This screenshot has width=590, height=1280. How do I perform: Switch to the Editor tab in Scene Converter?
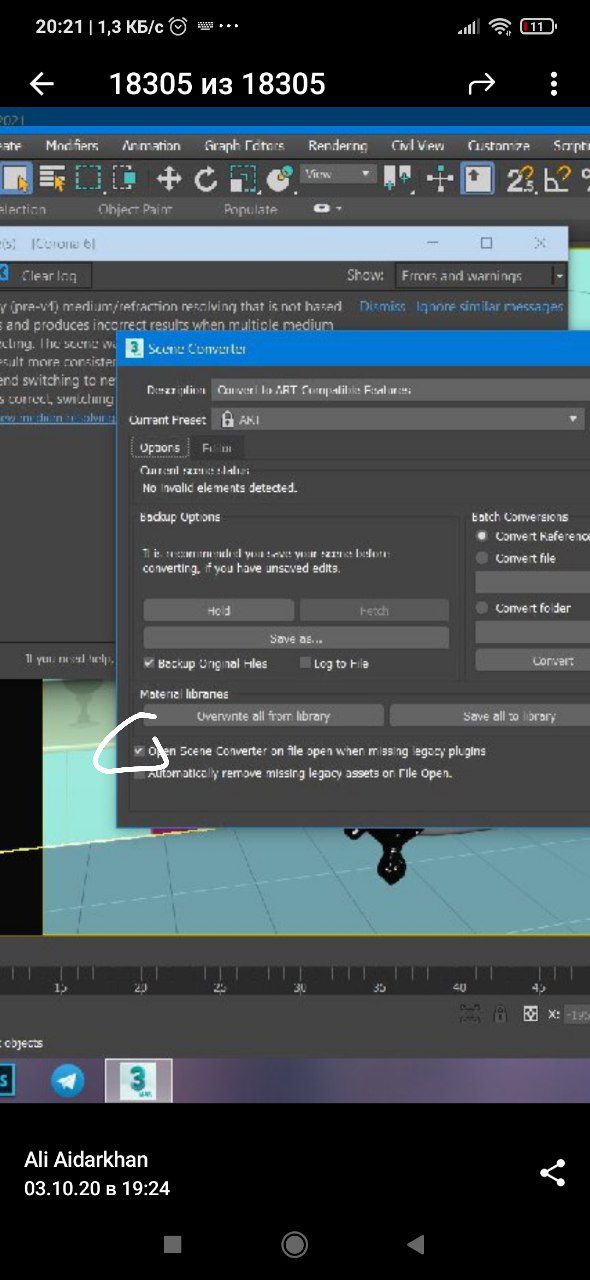pyautogui.click(x=216, y=448)
